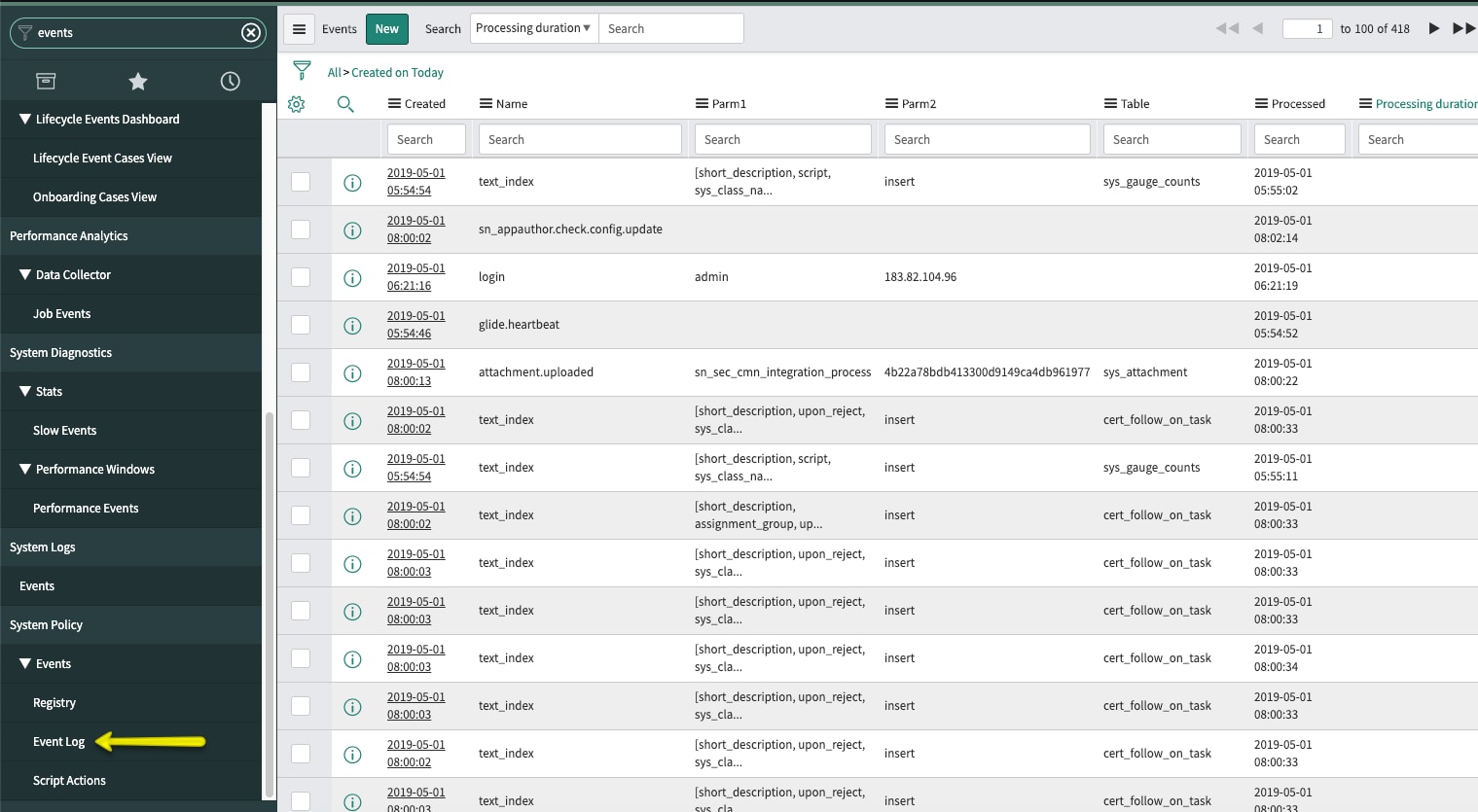The image size is (1478, 812).
Task: Open the Processing duration search column dropdown
Action: pyautogui.click(x=533, y=28)
